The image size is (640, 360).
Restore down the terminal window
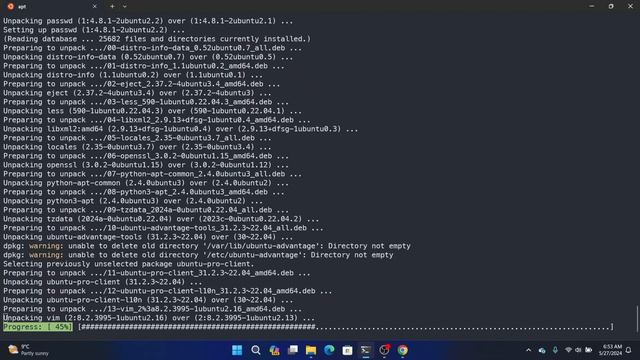click(x=611, y=6)
